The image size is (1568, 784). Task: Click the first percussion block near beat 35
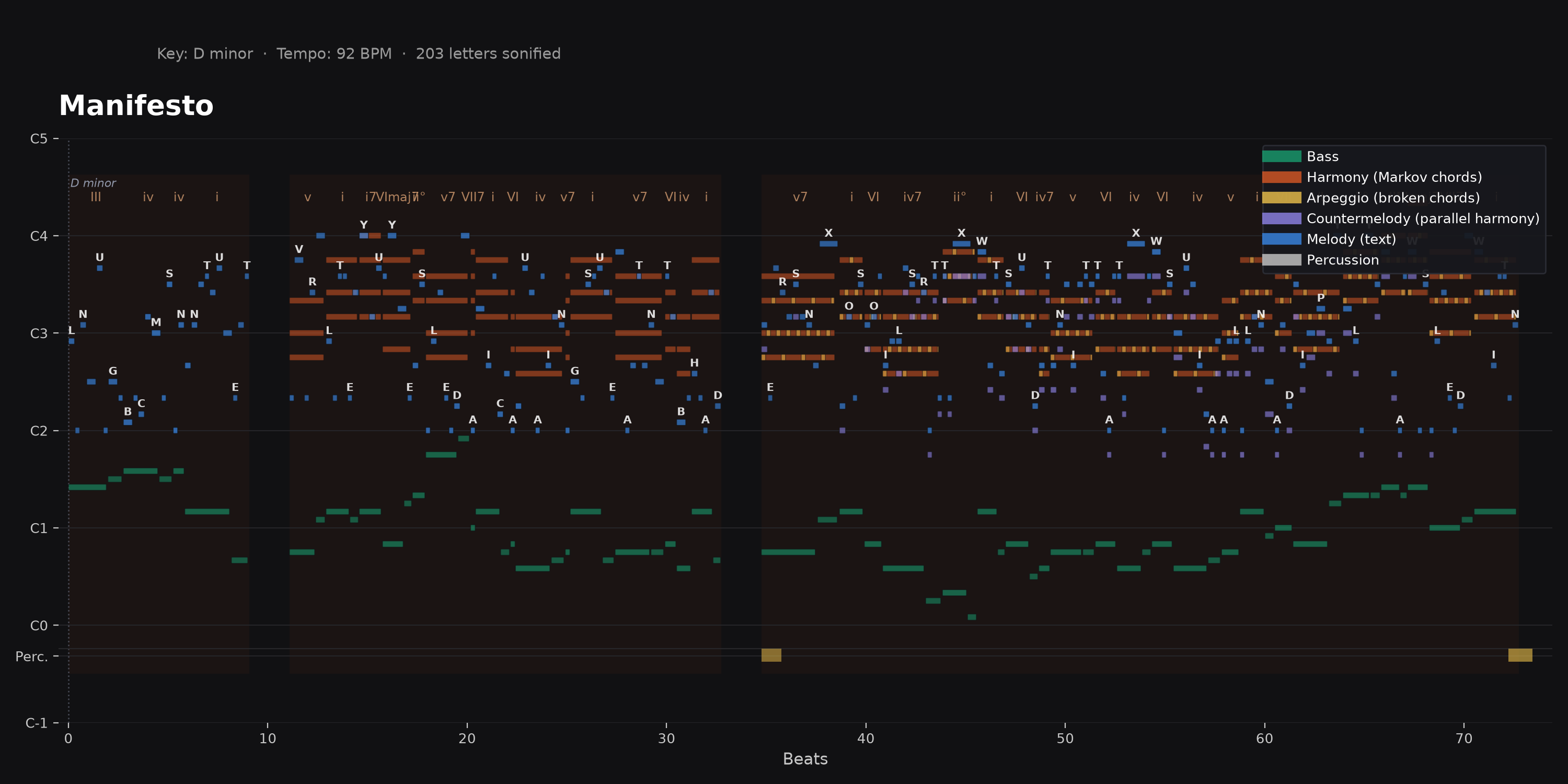[x=771, y=655]
